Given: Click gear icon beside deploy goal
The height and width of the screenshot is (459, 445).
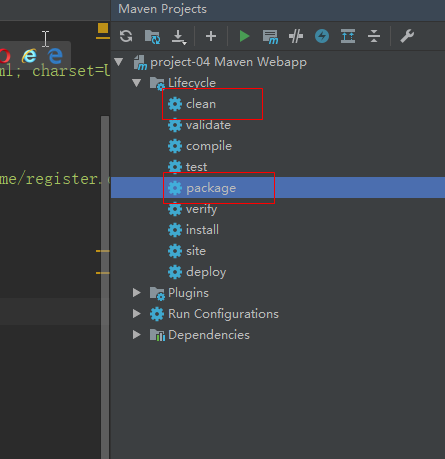Looking at the screenshot, I should pos(175,272).
